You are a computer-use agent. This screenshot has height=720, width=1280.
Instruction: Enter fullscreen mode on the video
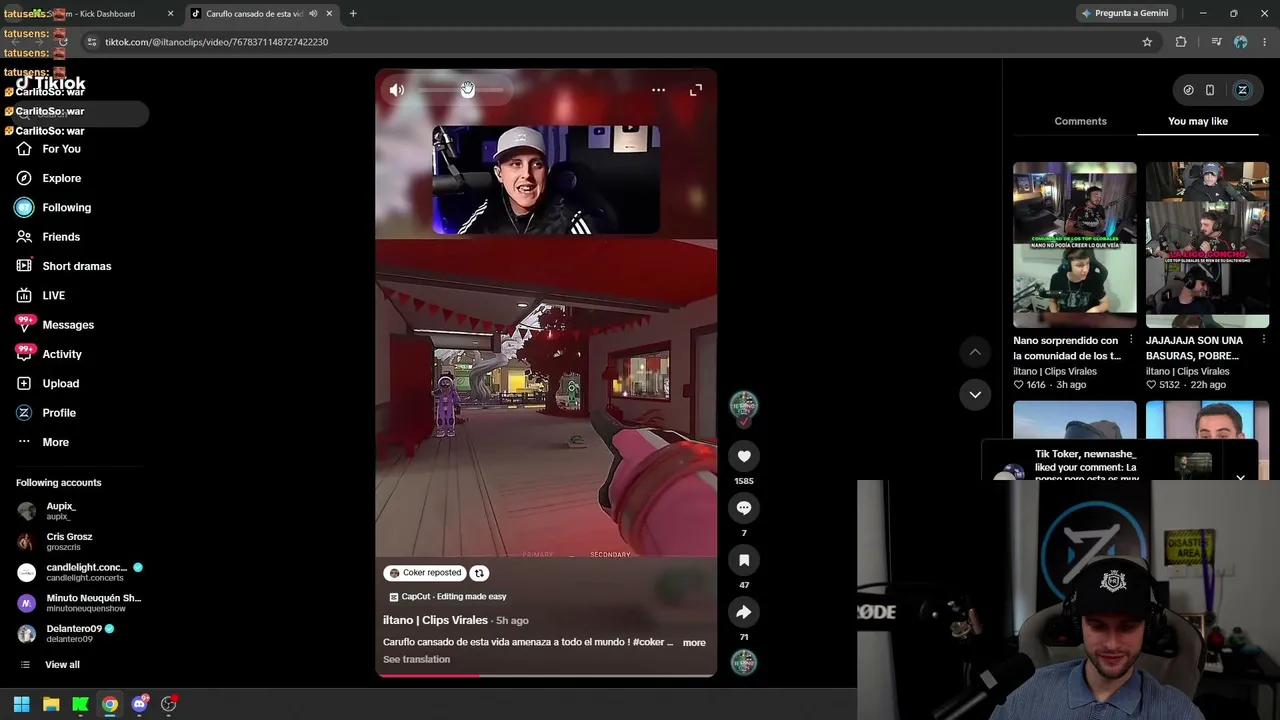(x=696, y=90)
